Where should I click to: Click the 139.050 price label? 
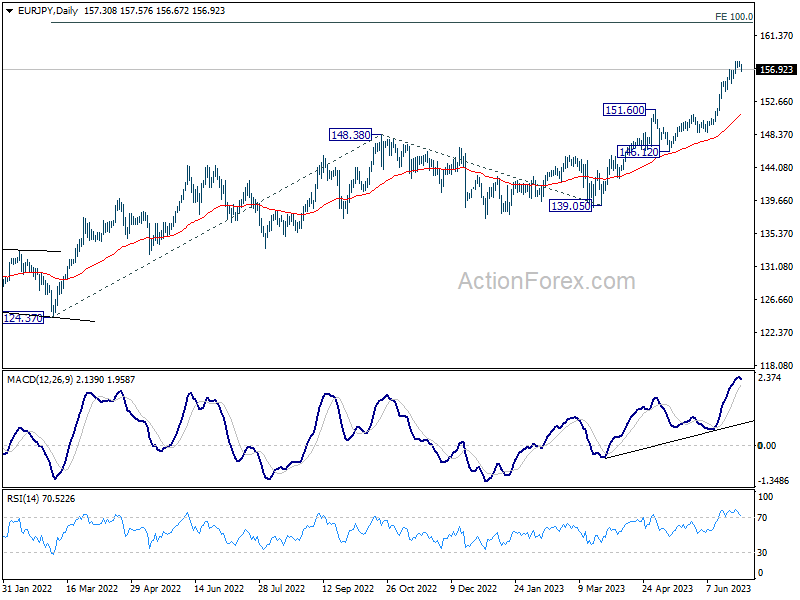[570, 206]
